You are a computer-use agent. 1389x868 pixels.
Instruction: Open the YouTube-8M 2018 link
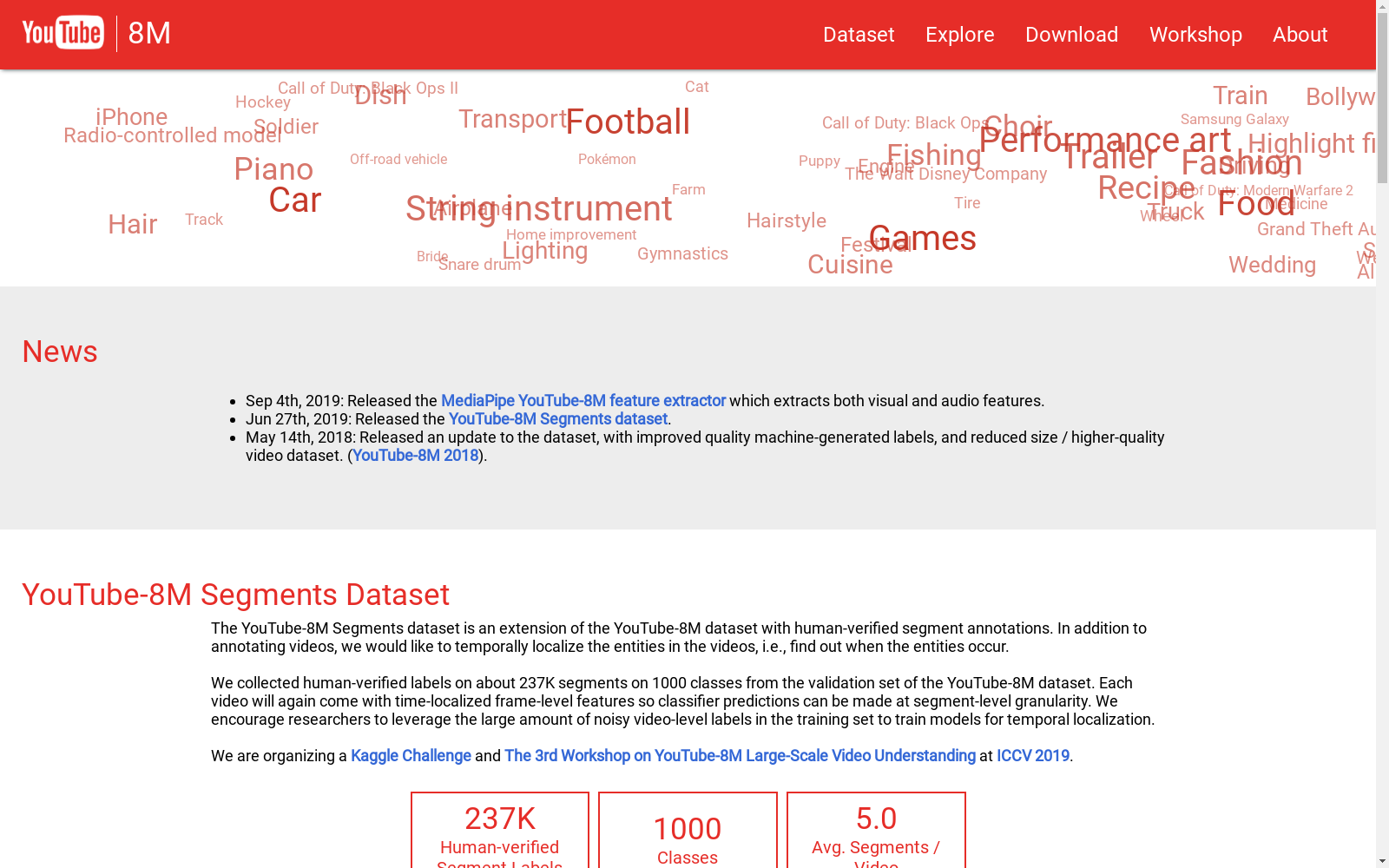pyautogui.click(x=416, y=456)
